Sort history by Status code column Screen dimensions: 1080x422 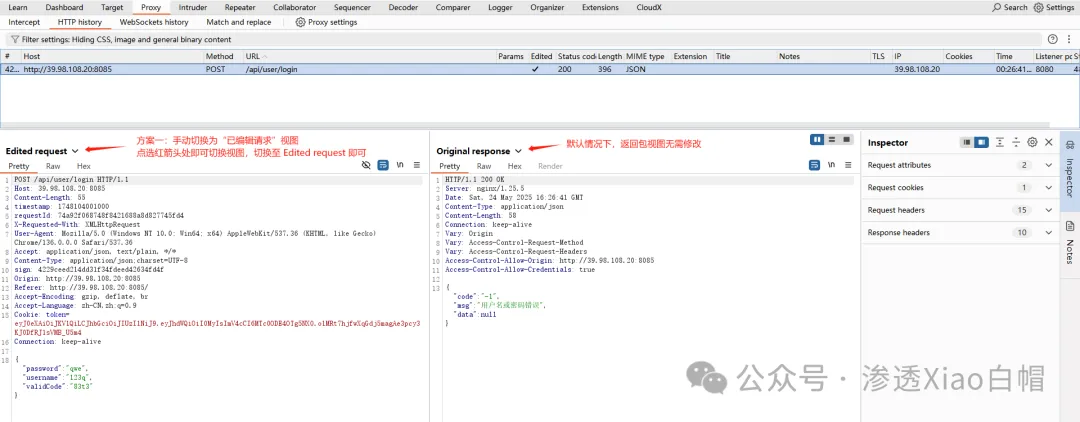coord(576,57)
